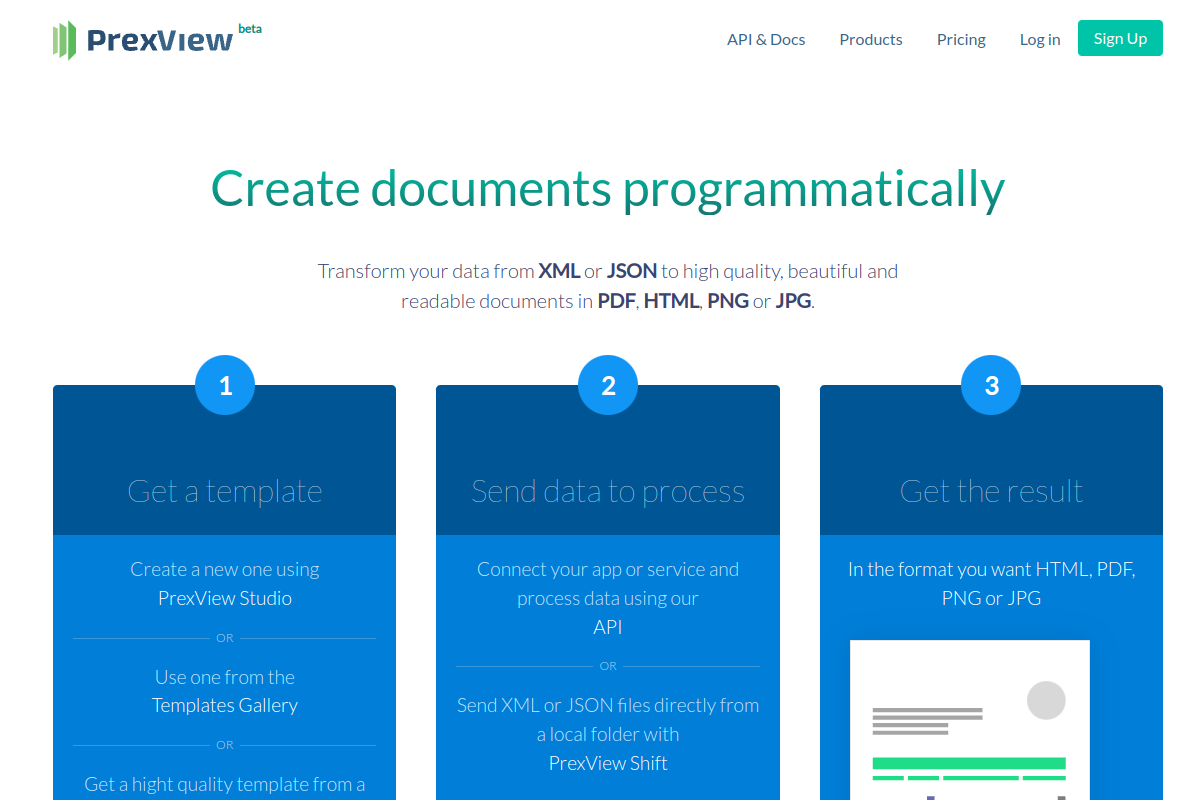Click the Log in link
Viewport: 1200px width, 800px height.
coord(1040,39)
